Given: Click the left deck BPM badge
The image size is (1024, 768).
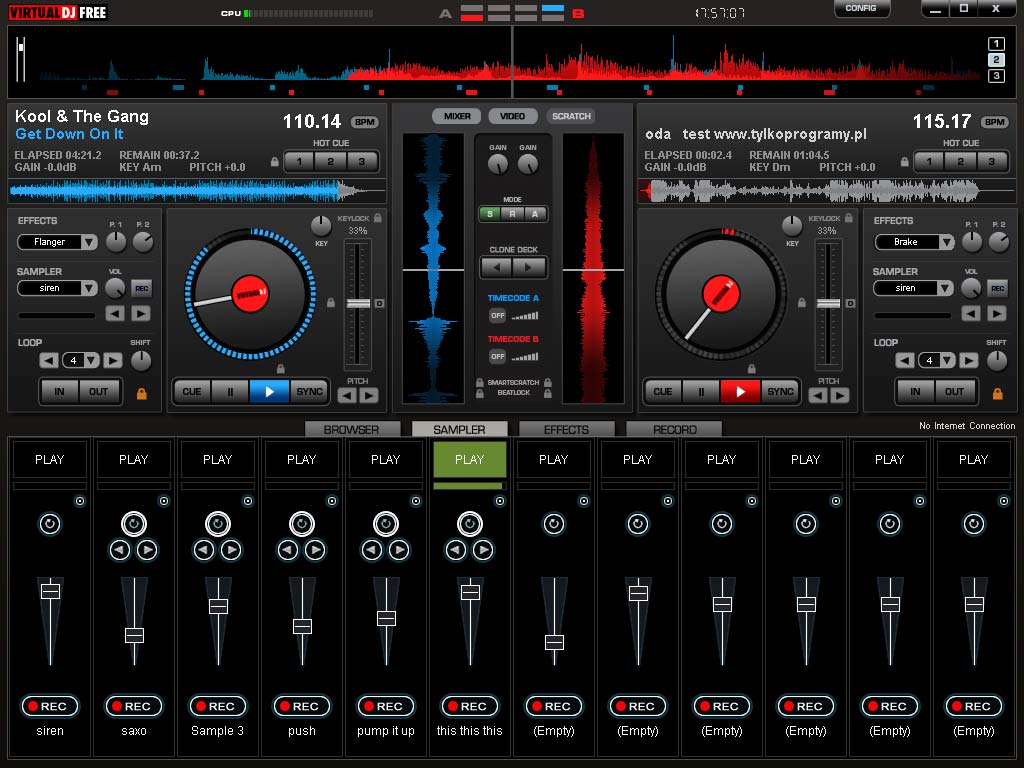Looking at the screenshot, I should [x=364, y=122].
